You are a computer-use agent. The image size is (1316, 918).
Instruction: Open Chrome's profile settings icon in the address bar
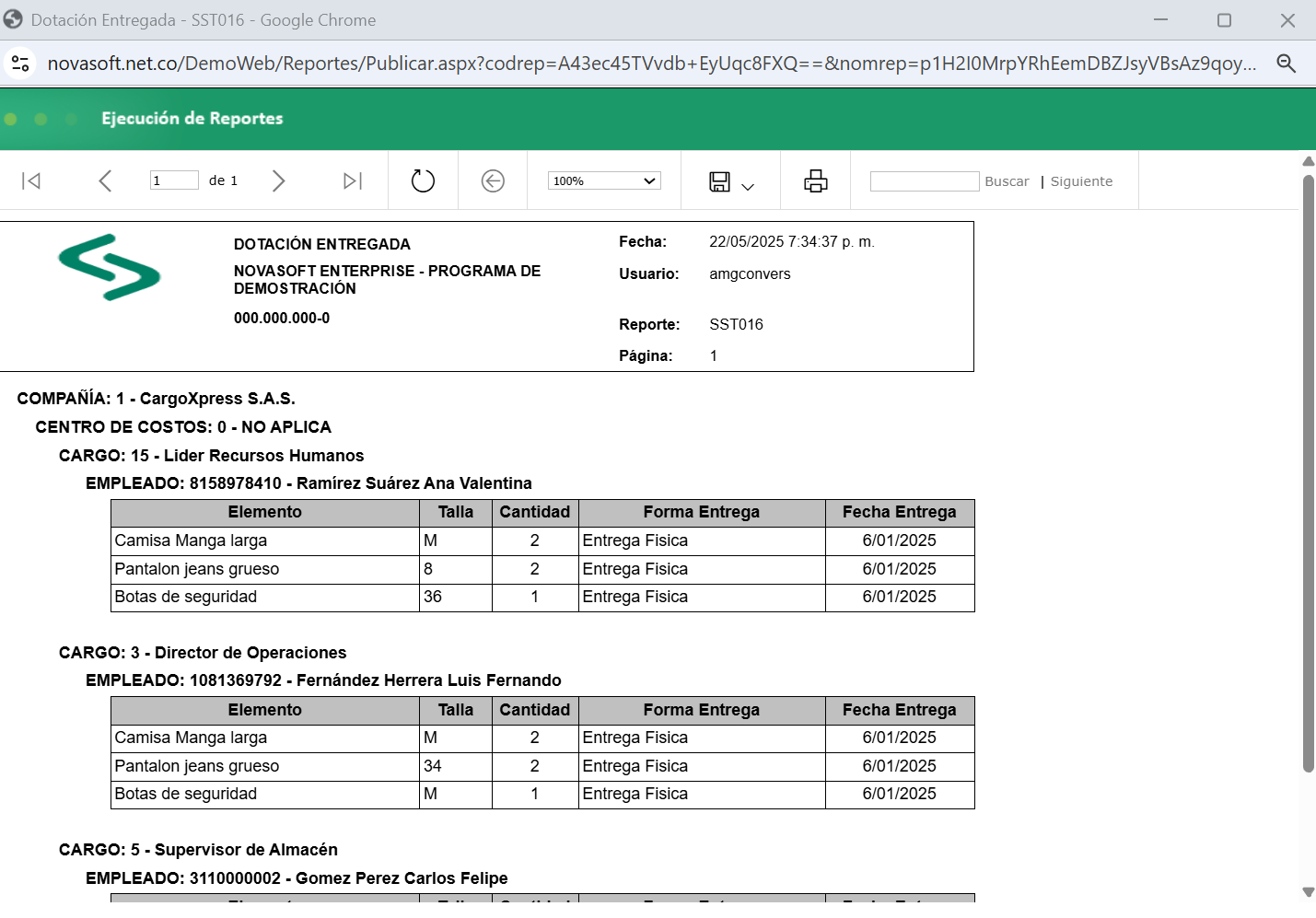(19, 64)
